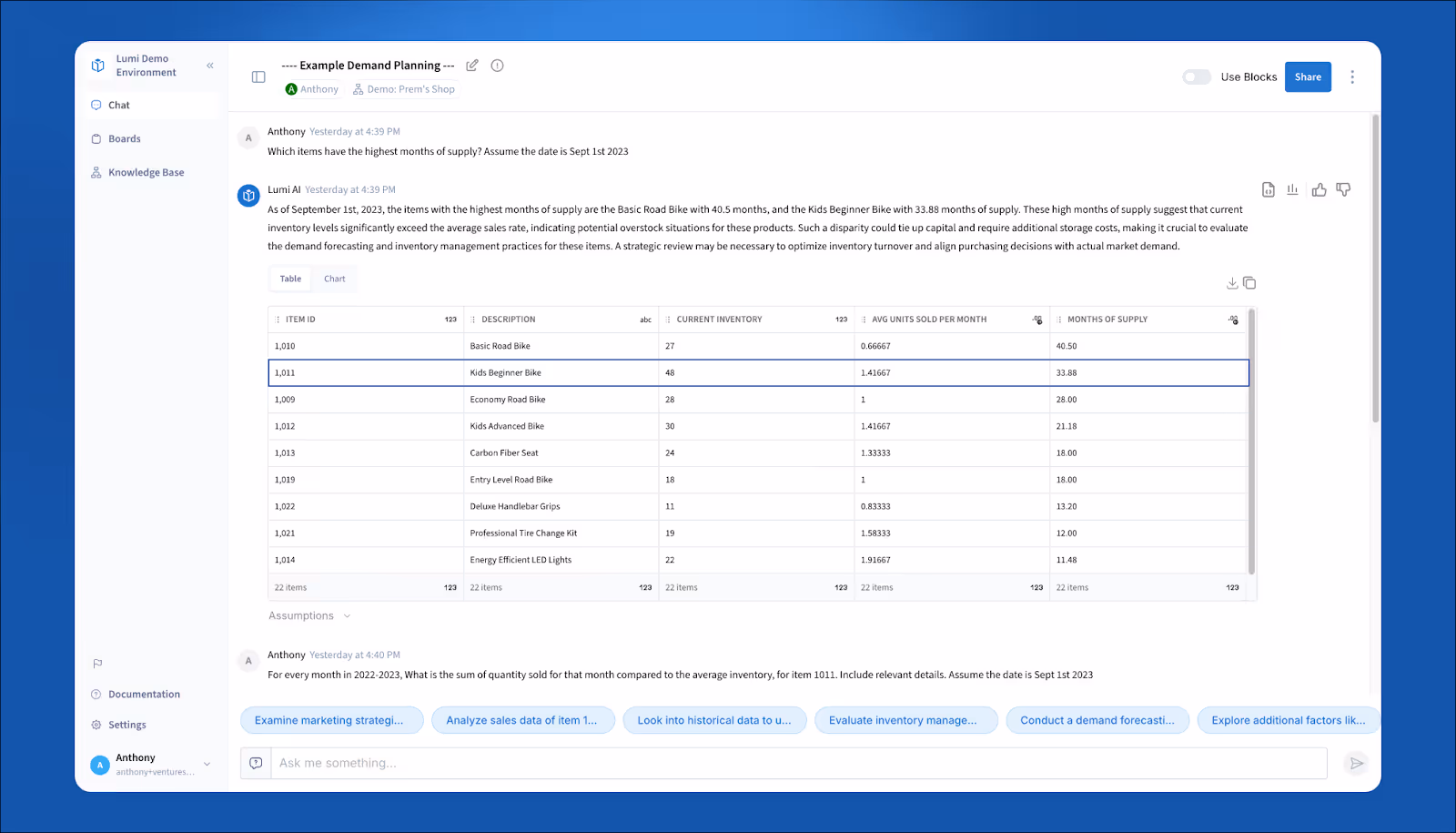1456x833 pixels.
Task: Click the Demo: Prem's Shop tag
Action: (404, 89)
